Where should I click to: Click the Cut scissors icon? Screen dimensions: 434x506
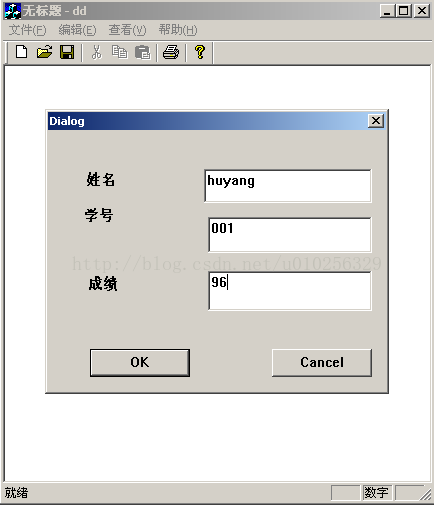point(97,52)
